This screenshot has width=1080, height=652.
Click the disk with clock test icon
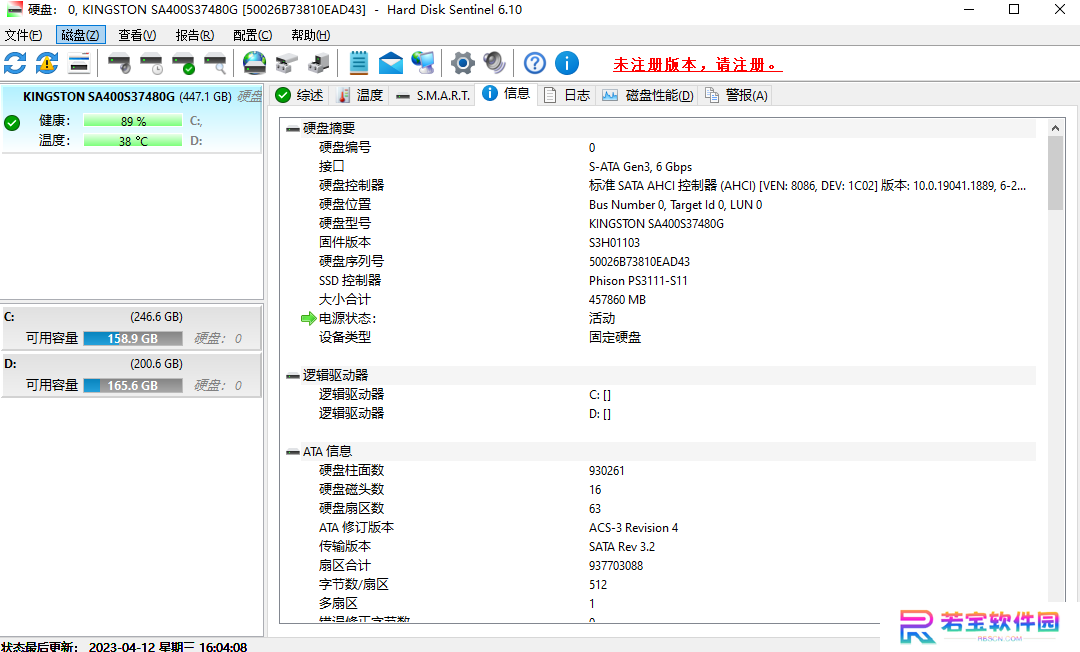(x=152, y=63)
